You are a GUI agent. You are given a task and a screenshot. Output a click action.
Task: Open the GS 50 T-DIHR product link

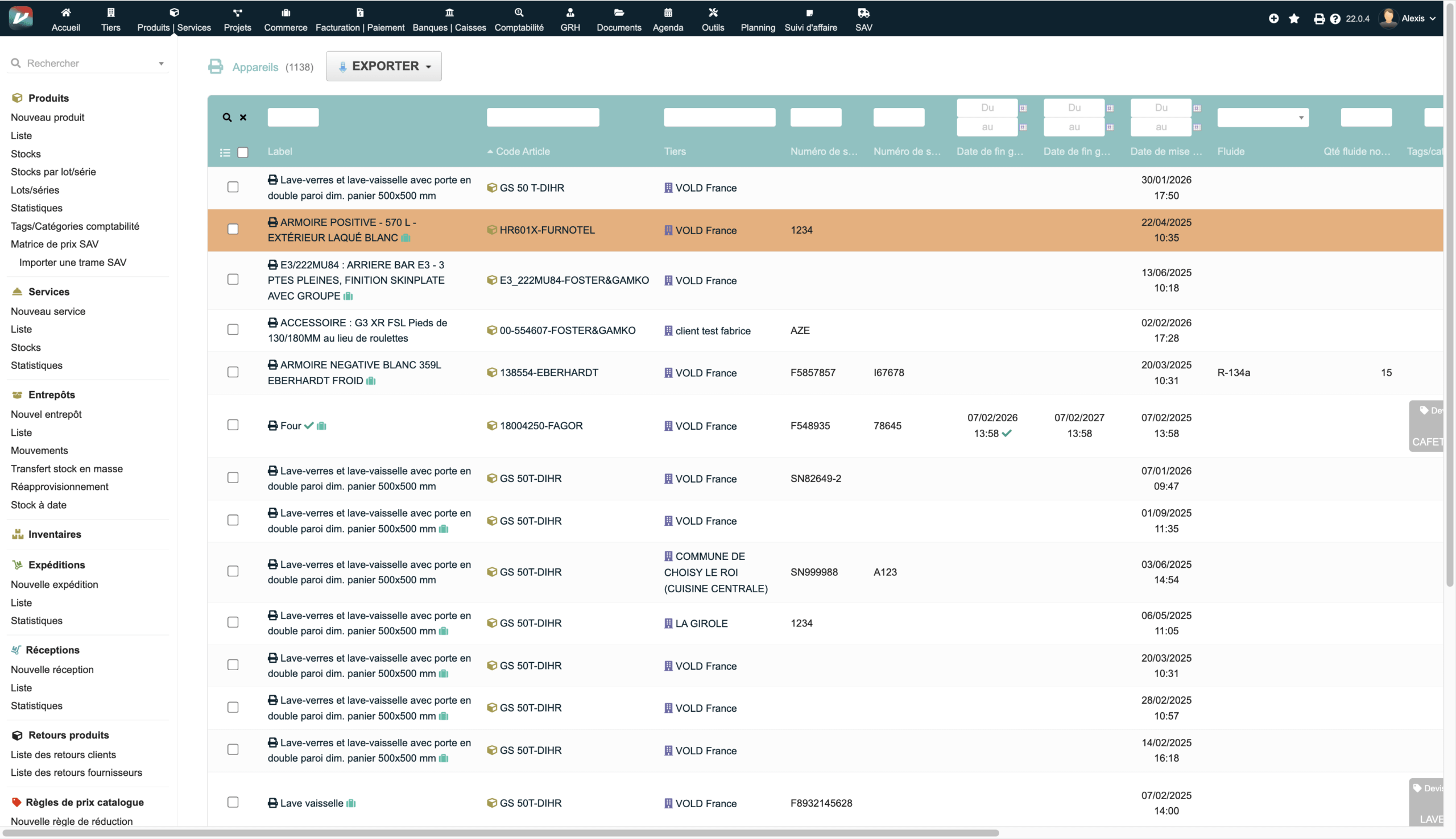(531, 188)
